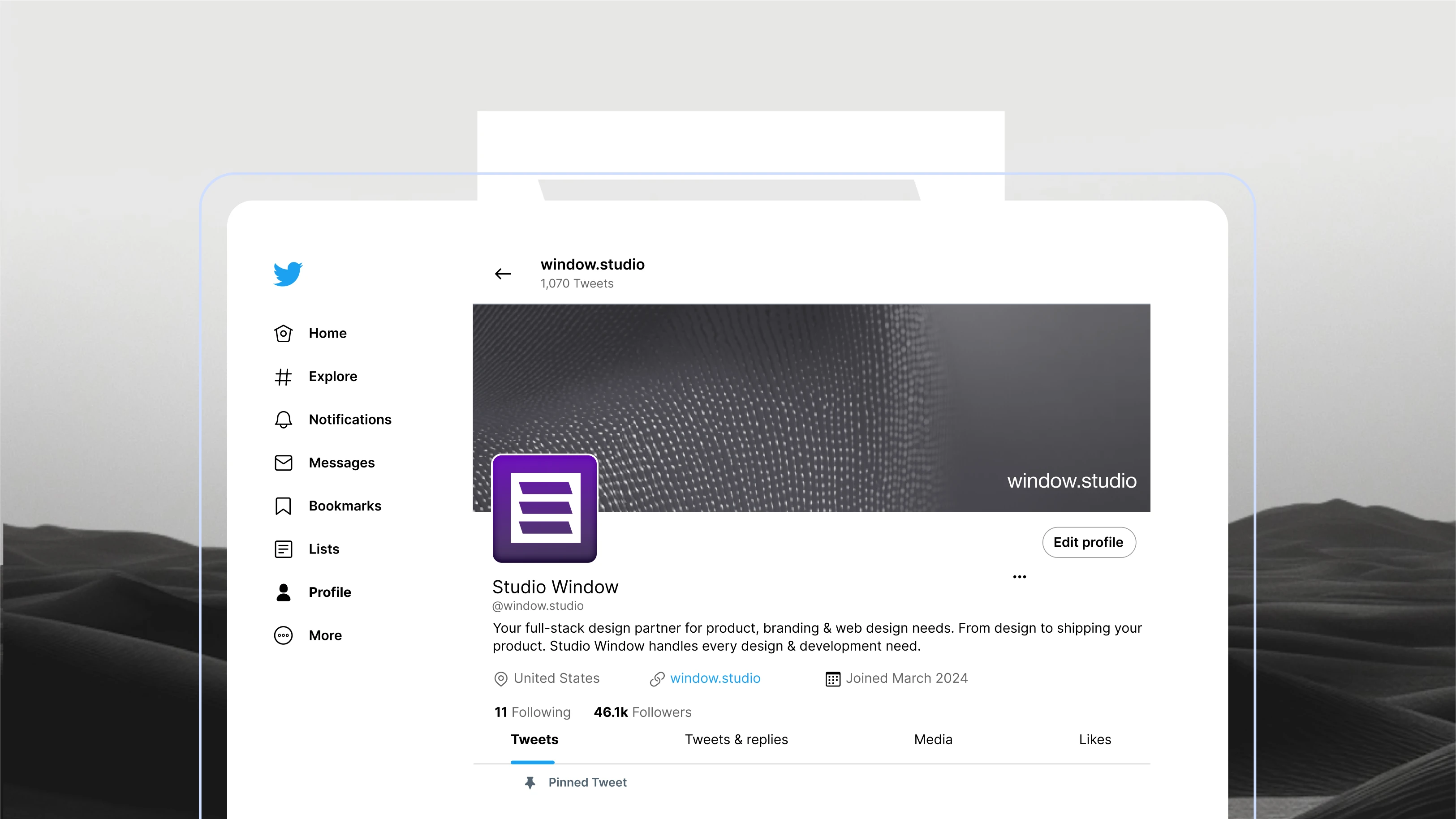The height and width of the screenshot is (819, 1456).
Task: Click the location pin icon
Action: (x=500, y=678)
